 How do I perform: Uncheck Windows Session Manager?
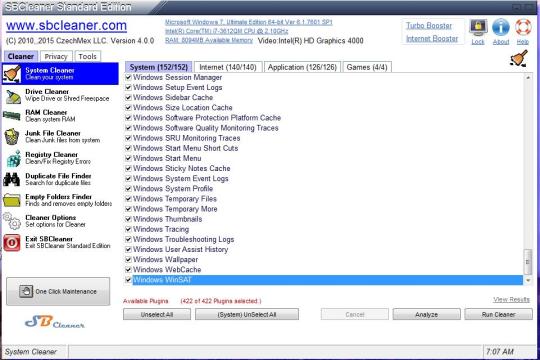[x=128, y=77]
